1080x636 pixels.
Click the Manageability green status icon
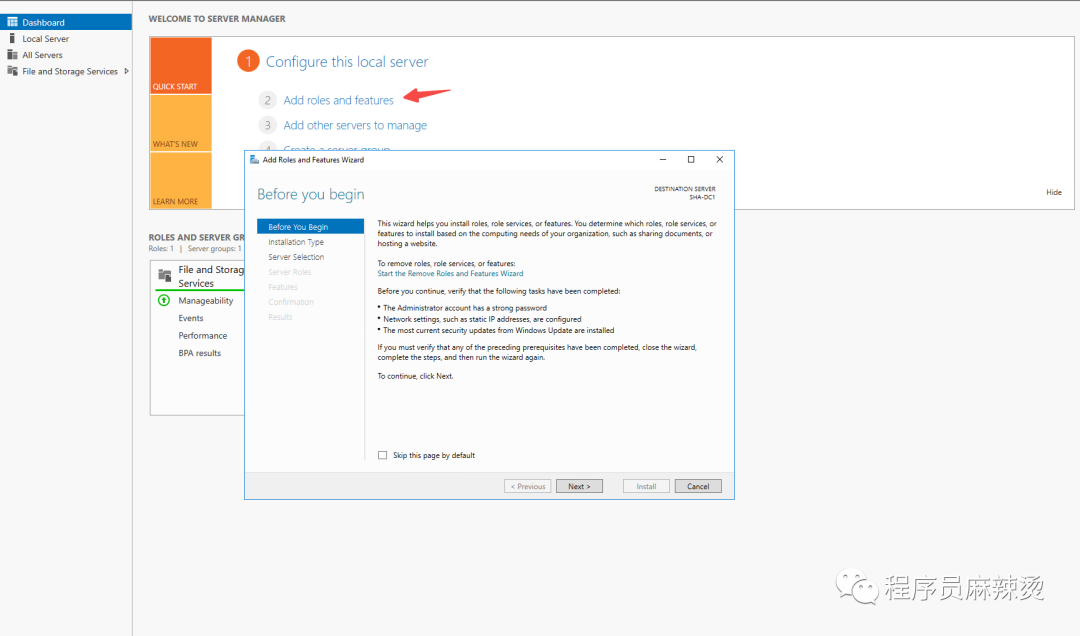[x=164, y=300]
